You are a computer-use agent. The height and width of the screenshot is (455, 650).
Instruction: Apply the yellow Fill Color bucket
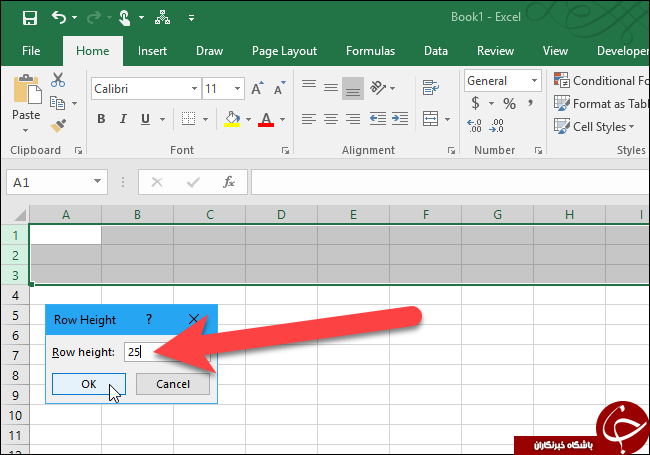(232, 119)
